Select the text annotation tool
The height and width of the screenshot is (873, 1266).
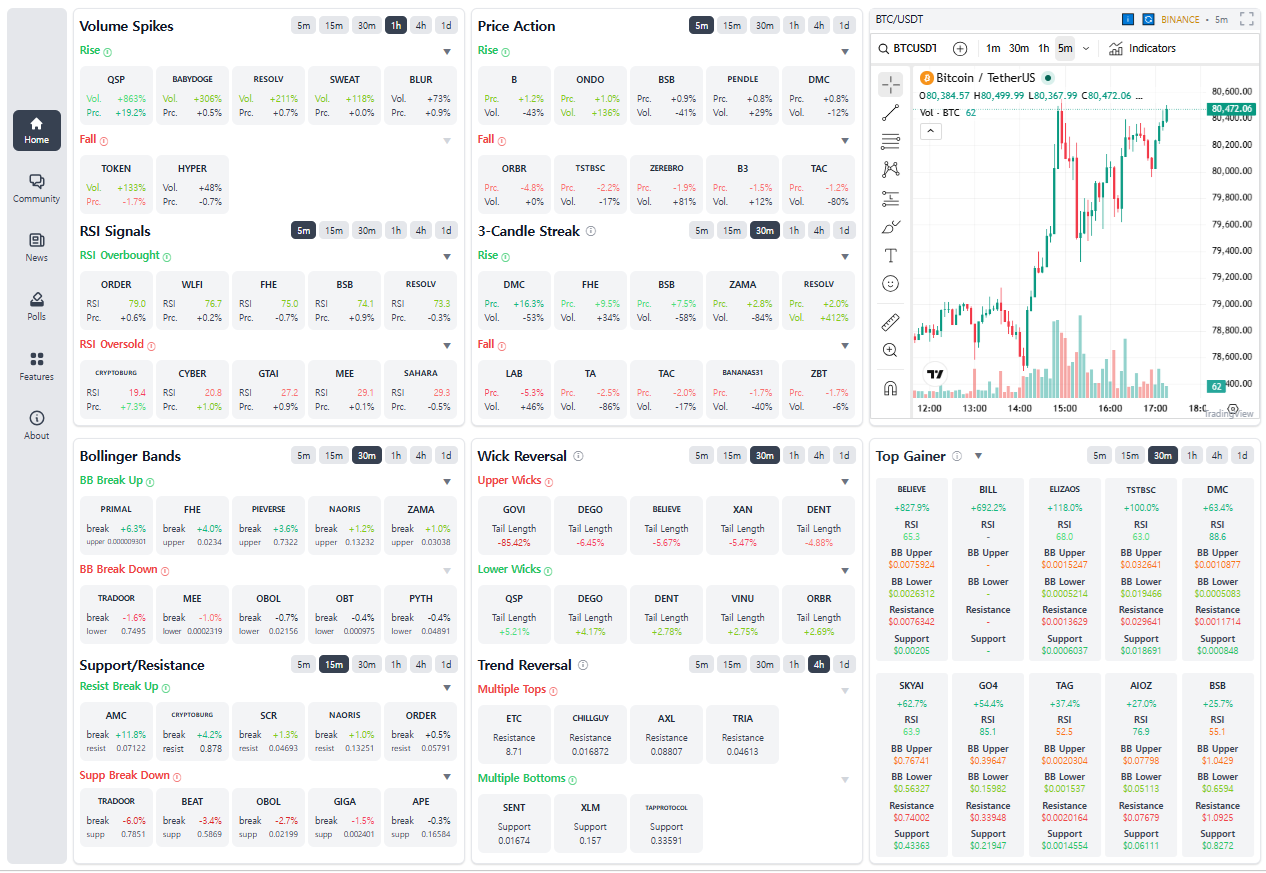(890, 256)
